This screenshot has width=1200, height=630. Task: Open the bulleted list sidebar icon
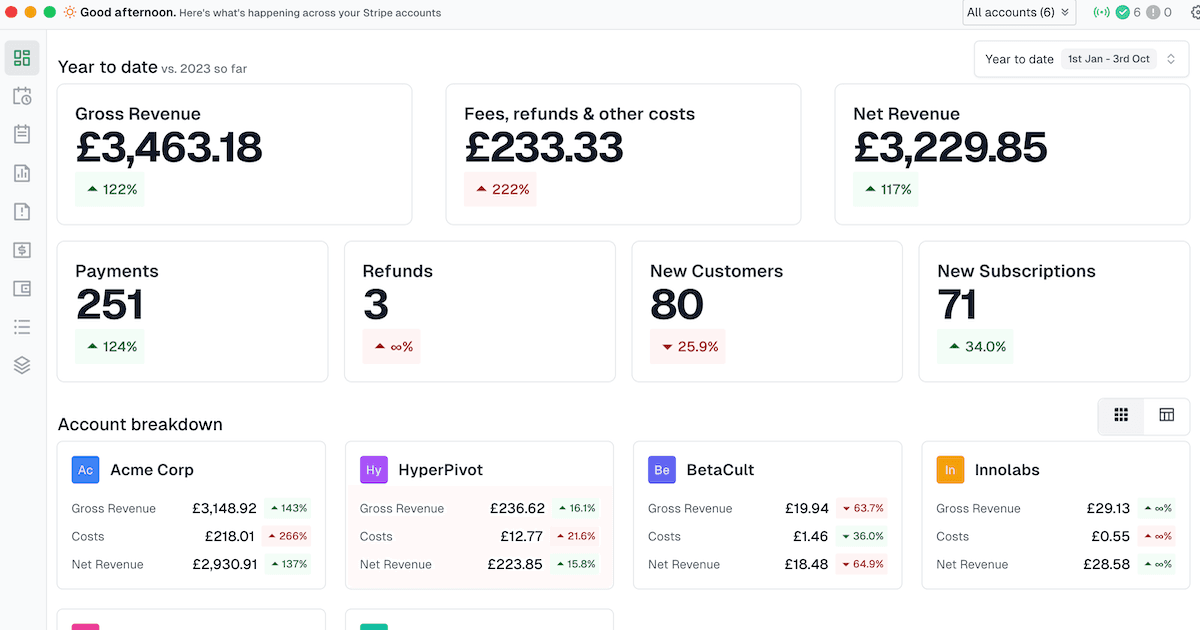click(22, 327)
